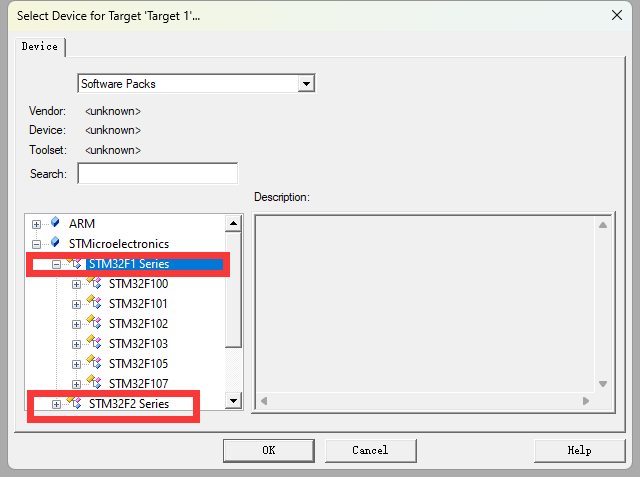Viewport: 640px width, 477px height.
Task: Click the STM32F2 Series family icon
Action: point(74,403)
